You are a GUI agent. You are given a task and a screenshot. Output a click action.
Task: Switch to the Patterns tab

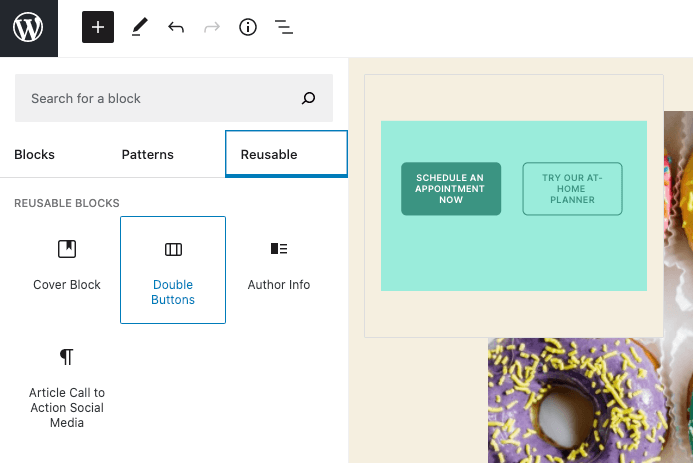coord(148,155)
